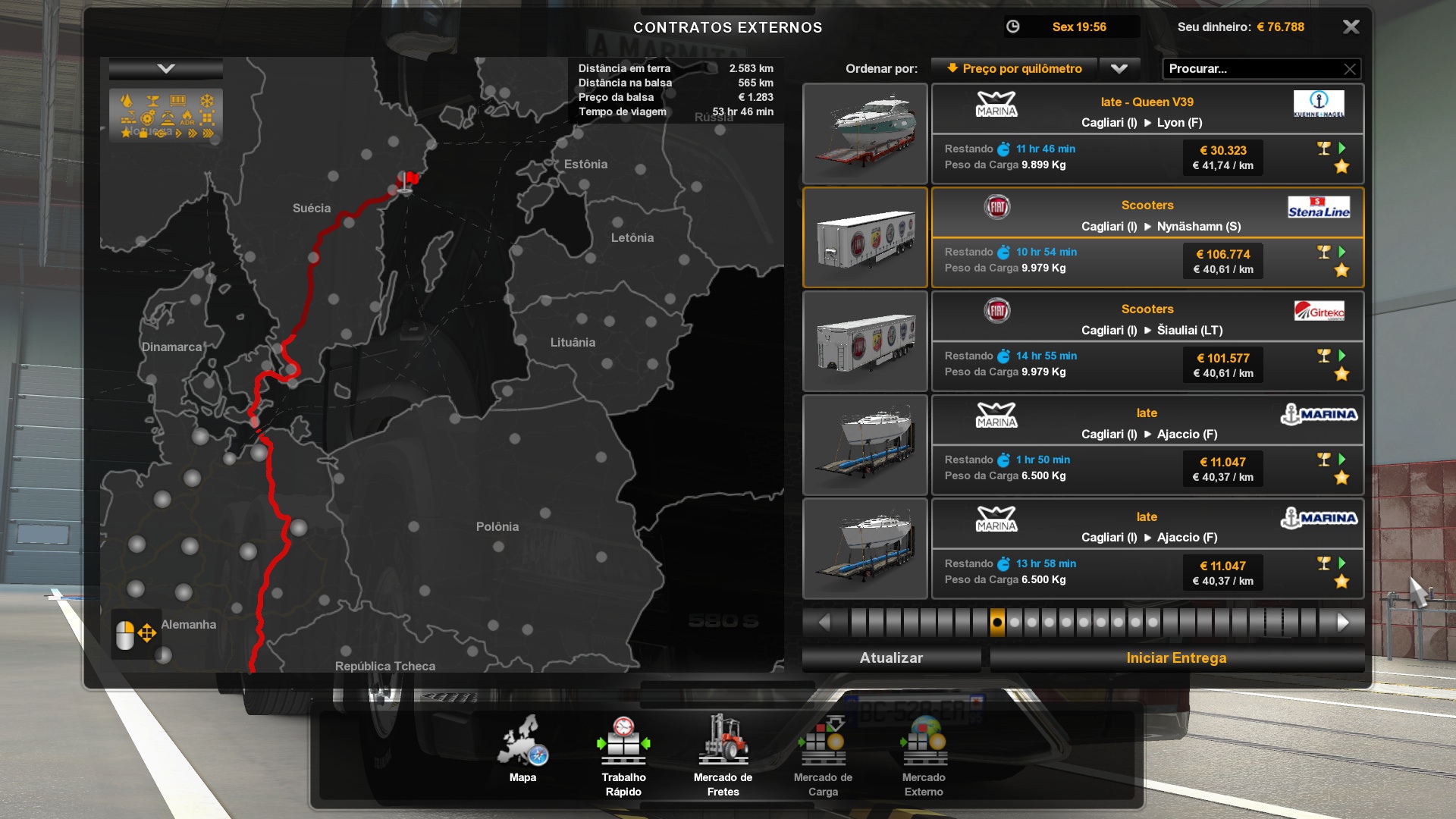Viewport: 1456px width, 819px height.
Task: Sort by Preço por quilômetro
Action: pos(1014,69)
